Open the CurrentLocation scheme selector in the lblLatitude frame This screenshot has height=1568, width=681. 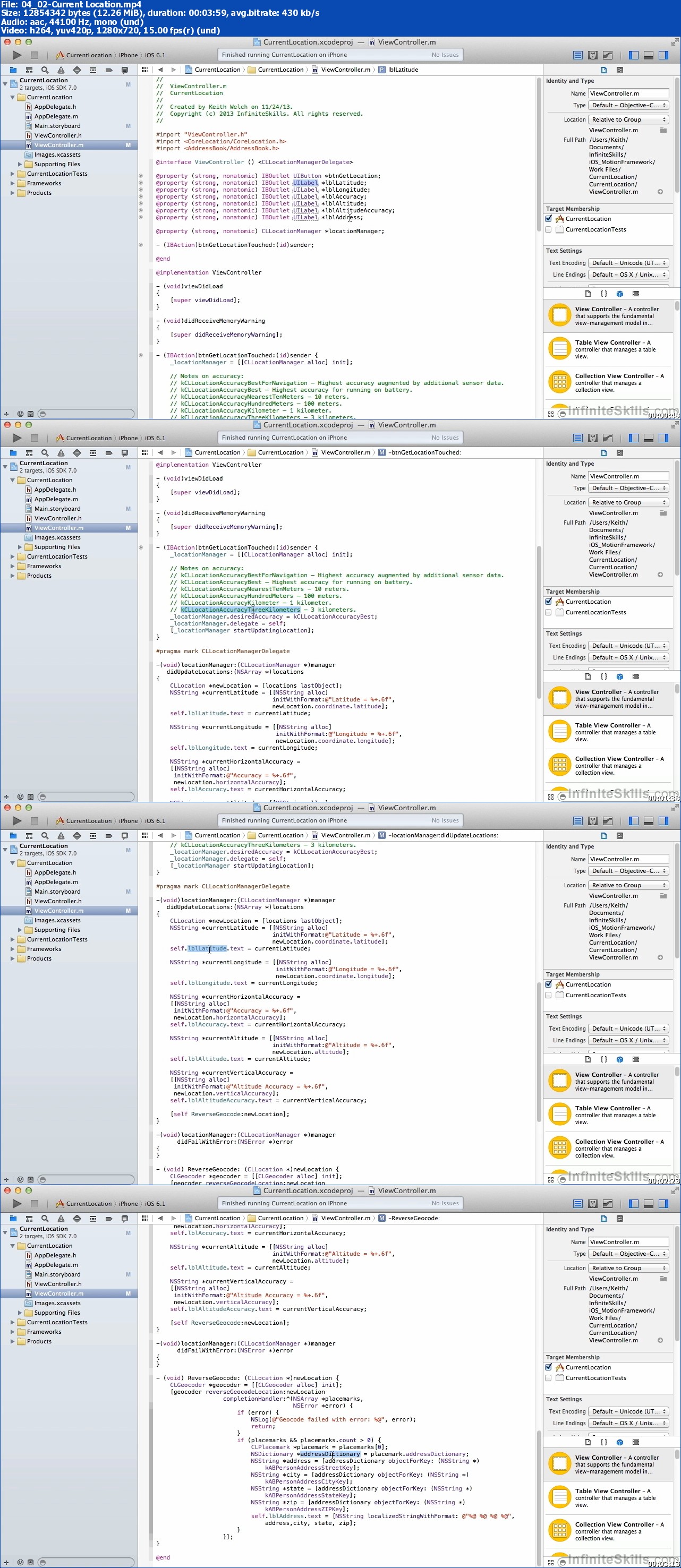[x=83, y=55]
